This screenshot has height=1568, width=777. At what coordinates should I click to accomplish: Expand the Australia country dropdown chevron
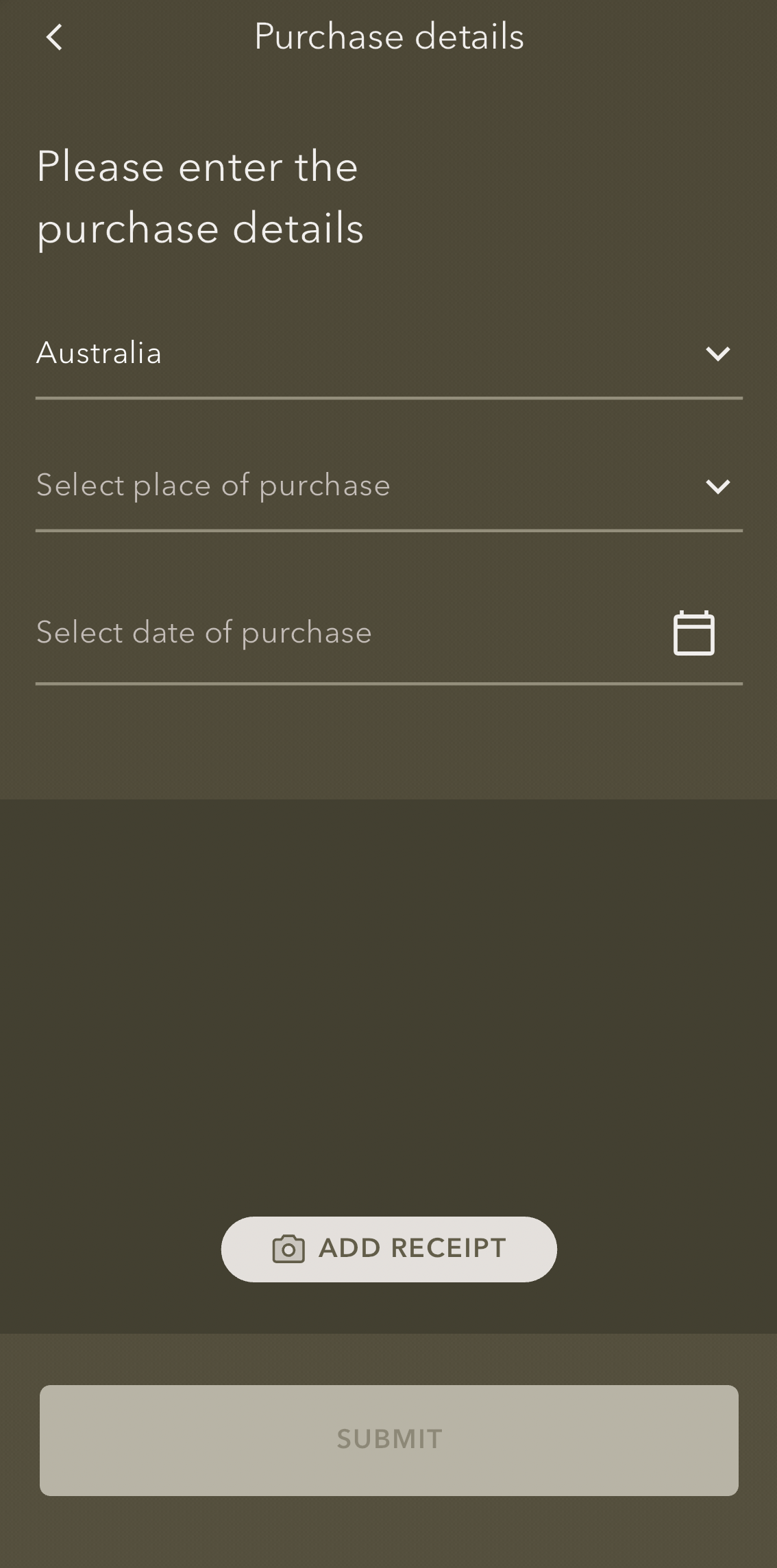tap(717, 353)
